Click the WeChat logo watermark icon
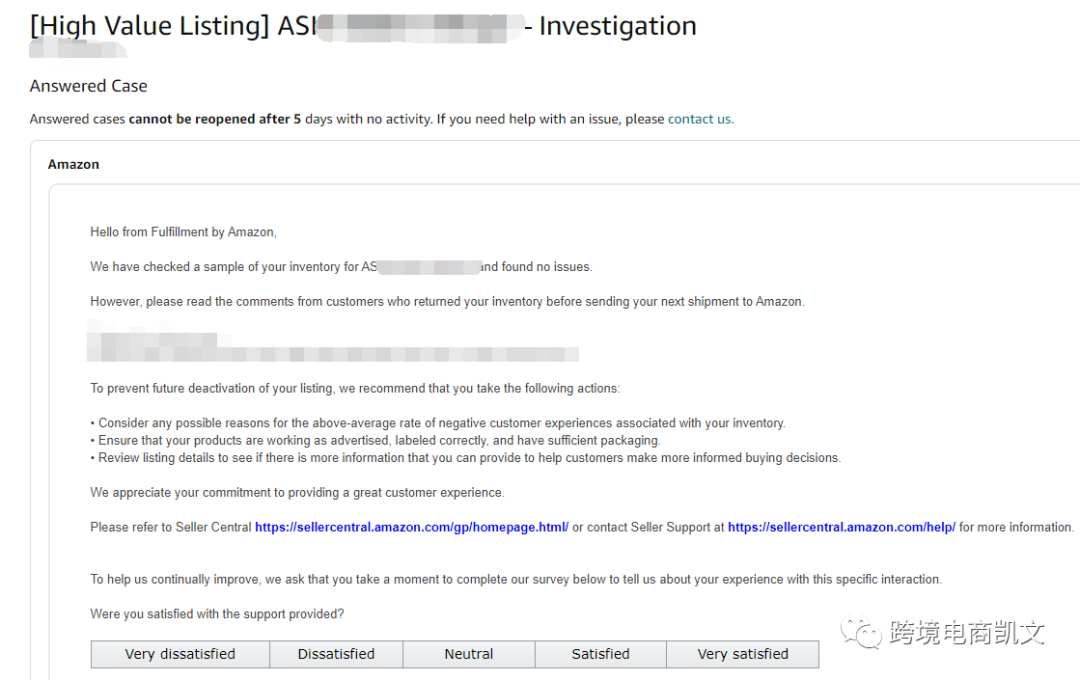 pyautogui.click(x=861, y=631)
